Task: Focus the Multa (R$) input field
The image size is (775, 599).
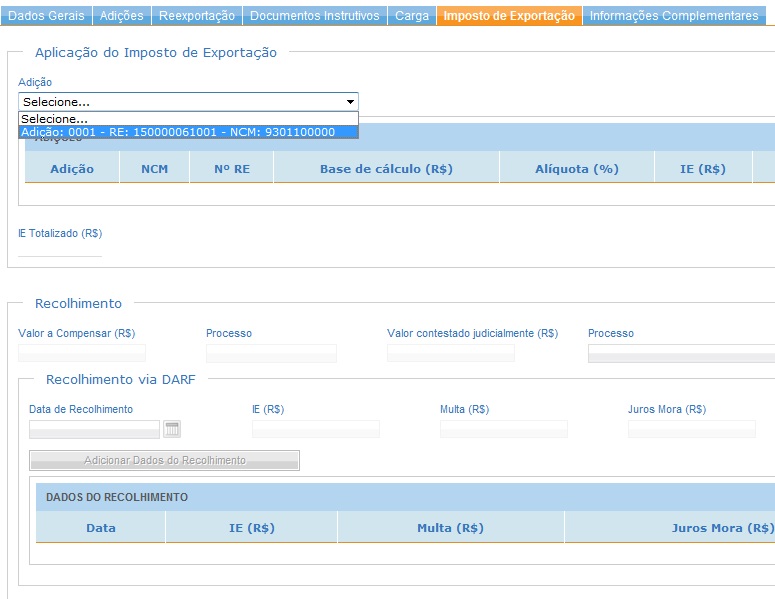Action: click(504, 429)
